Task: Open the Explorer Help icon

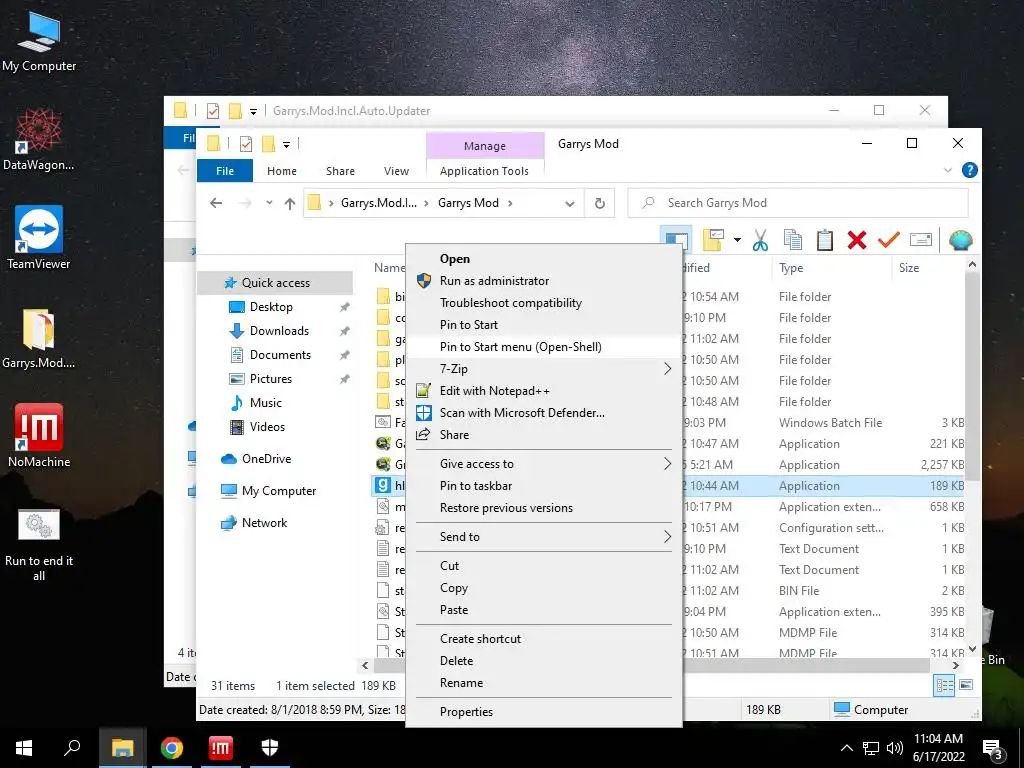Action: click(x=970, y=170)
